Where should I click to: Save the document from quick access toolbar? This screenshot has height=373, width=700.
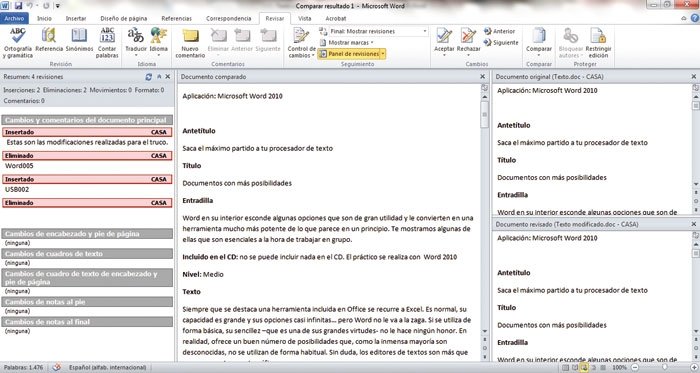[x=18, y=6]
